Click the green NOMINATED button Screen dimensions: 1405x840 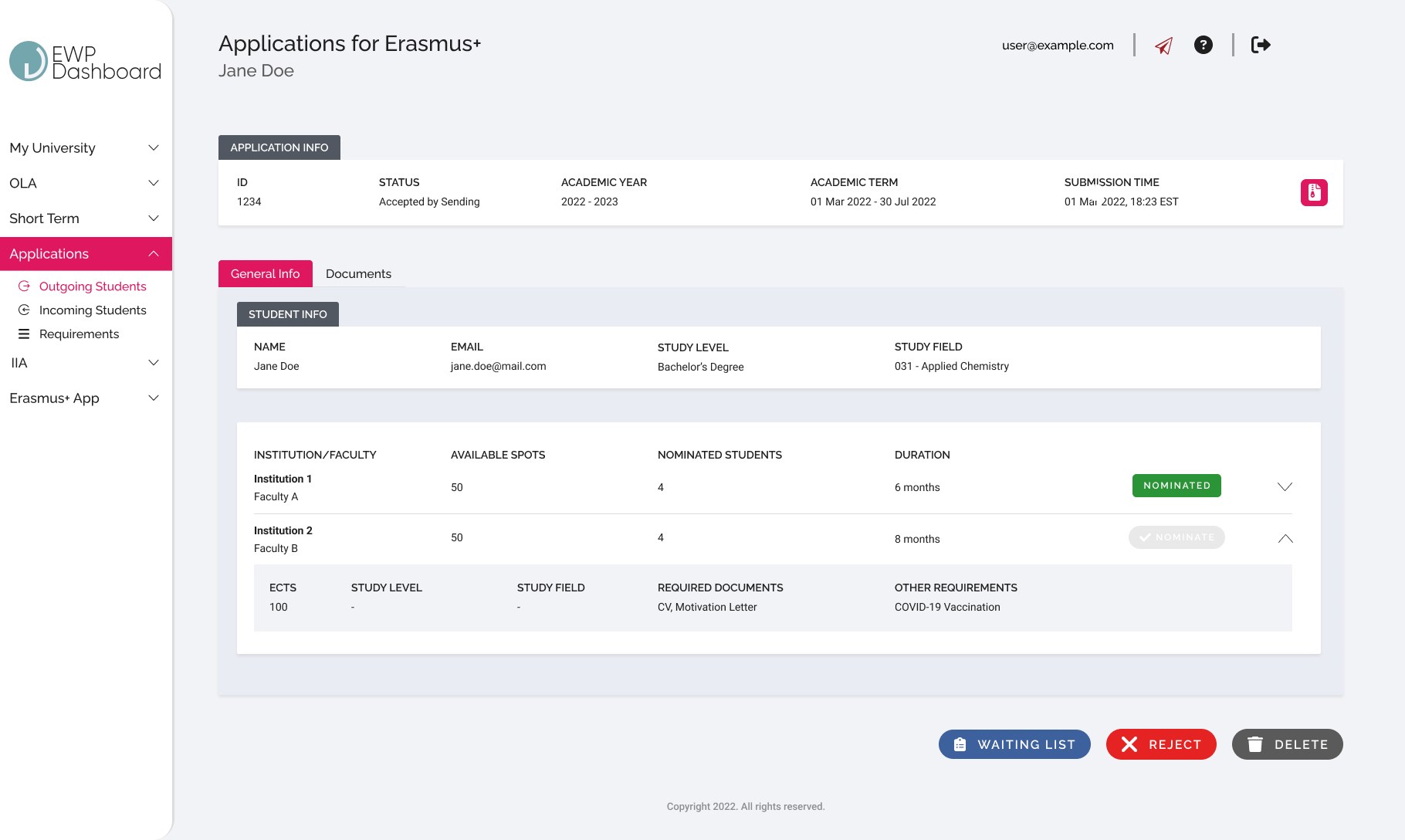point(1176,486)
